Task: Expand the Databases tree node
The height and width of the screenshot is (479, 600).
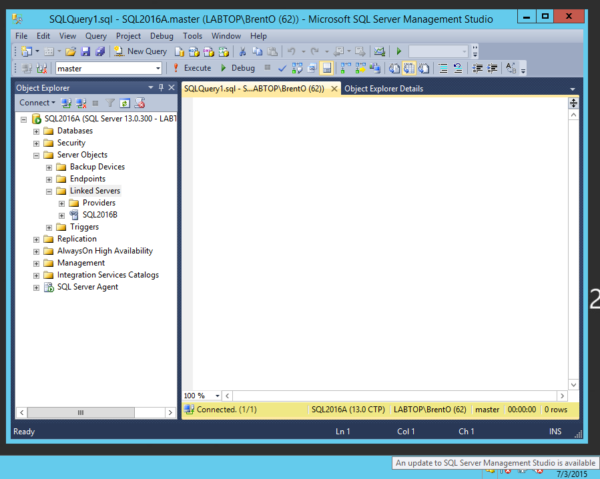Action: 37,131
